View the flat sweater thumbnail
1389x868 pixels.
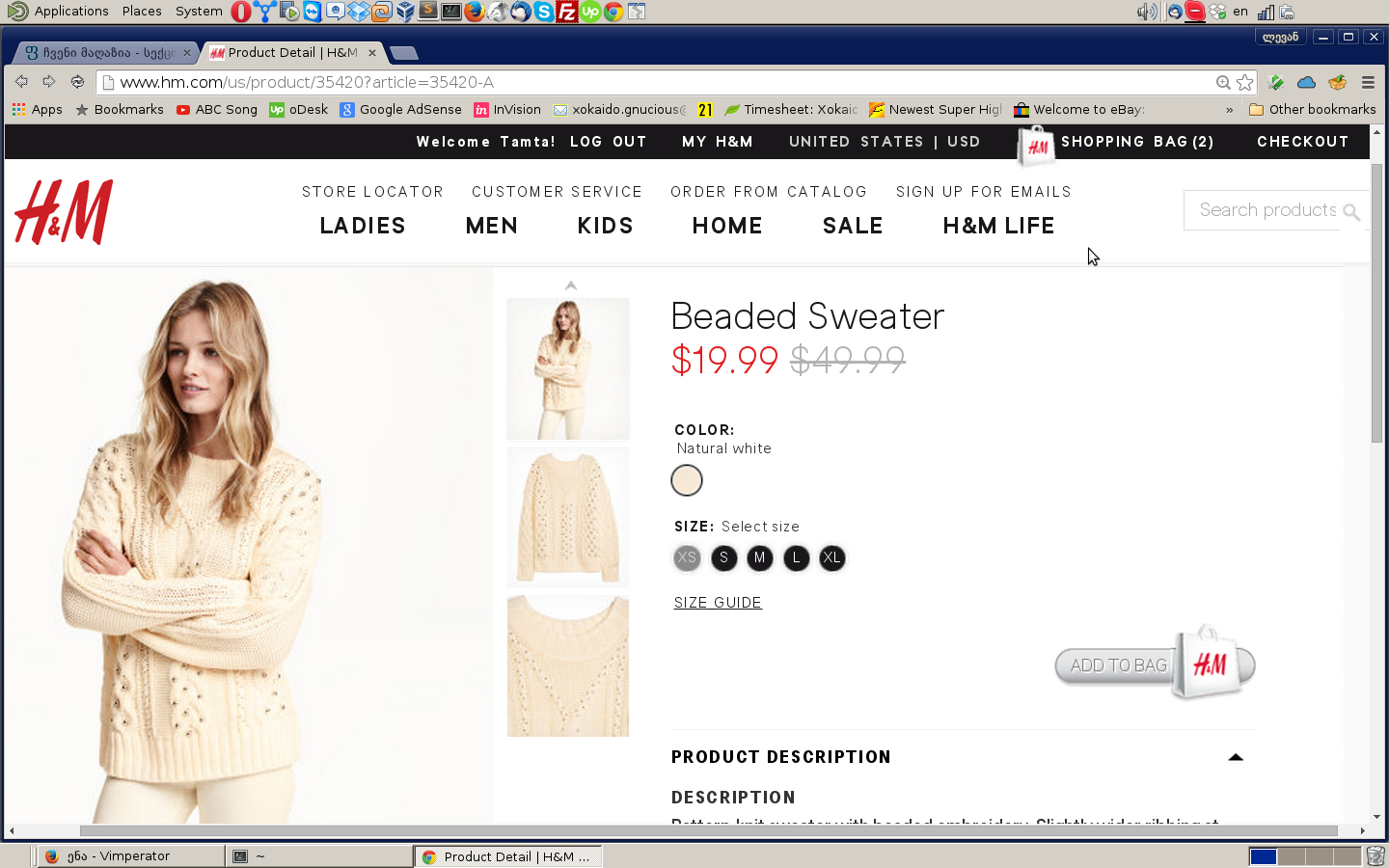[568, 517]
